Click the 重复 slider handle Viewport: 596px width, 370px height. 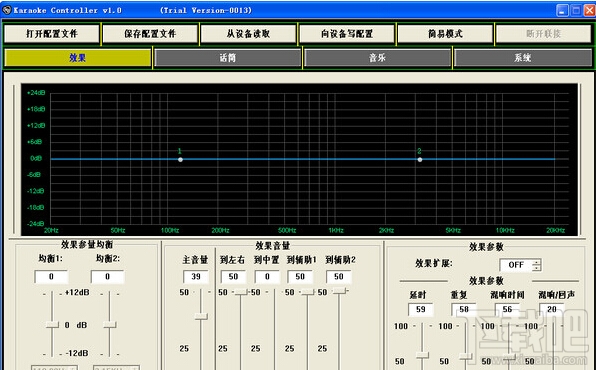point(466,356)
